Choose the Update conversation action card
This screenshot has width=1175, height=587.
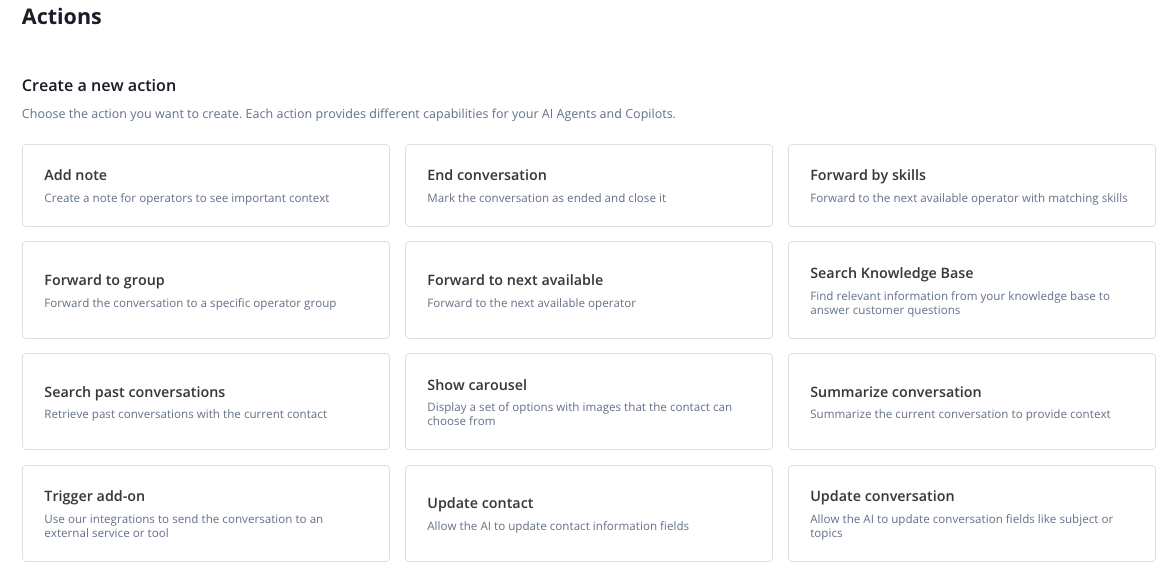971,513
